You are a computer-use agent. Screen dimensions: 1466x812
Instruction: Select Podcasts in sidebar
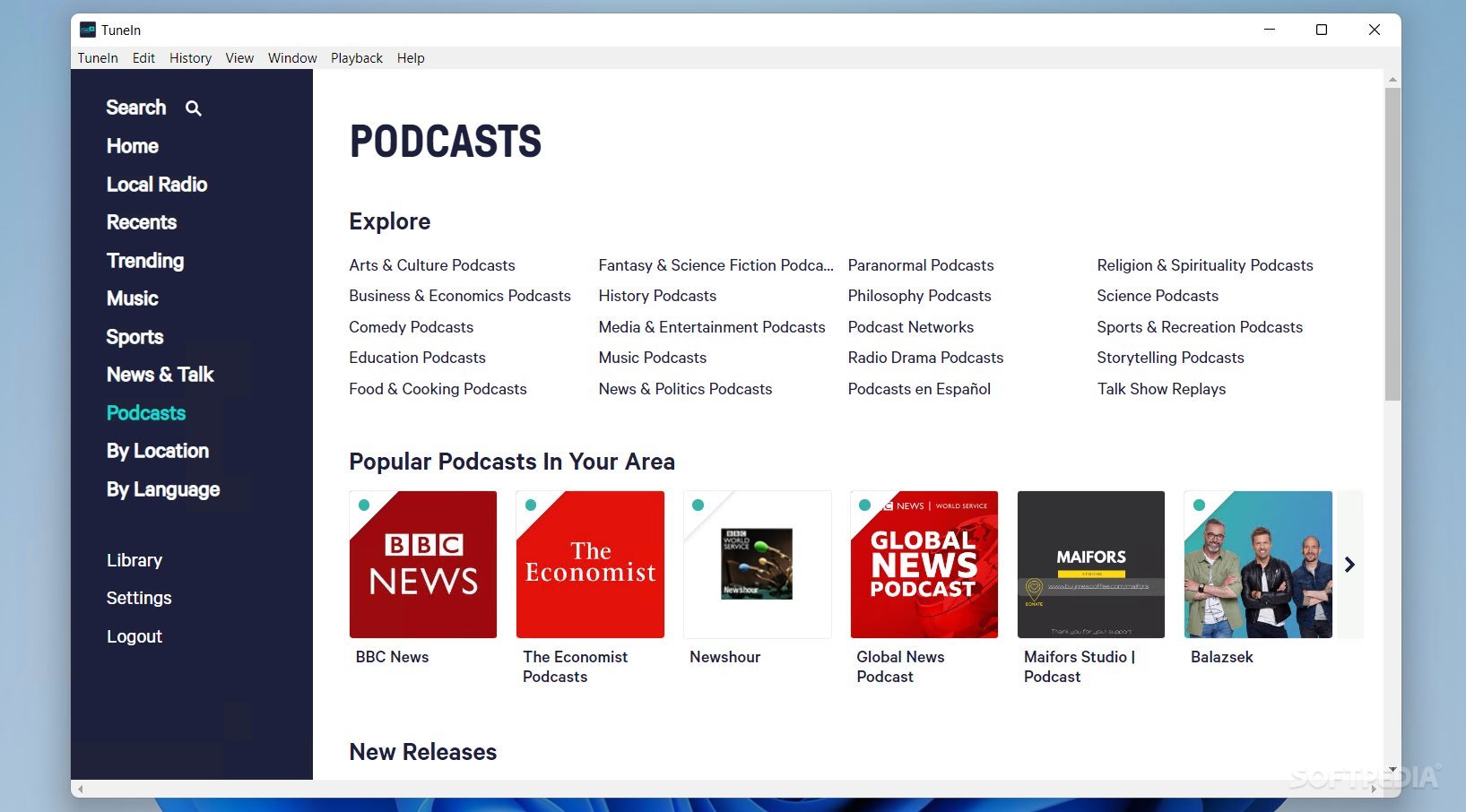[146, 413]
